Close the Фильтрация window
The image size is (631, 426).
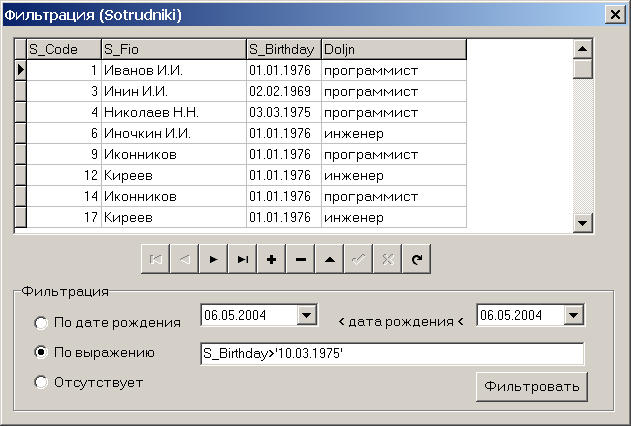click(x=615, y=14)
